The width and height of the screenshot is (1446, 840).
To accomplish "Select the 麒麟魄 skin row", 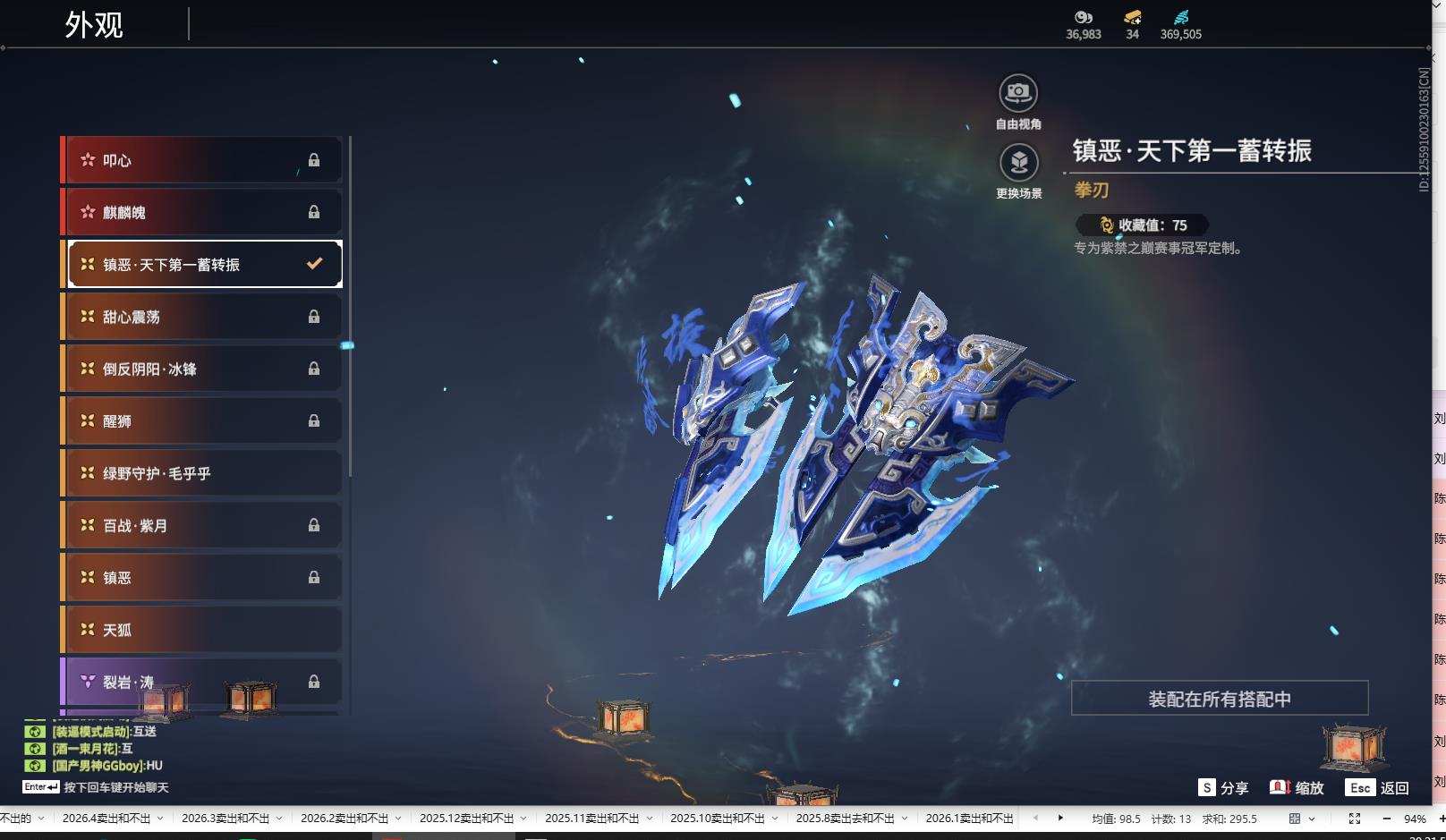I will point(201,212).
